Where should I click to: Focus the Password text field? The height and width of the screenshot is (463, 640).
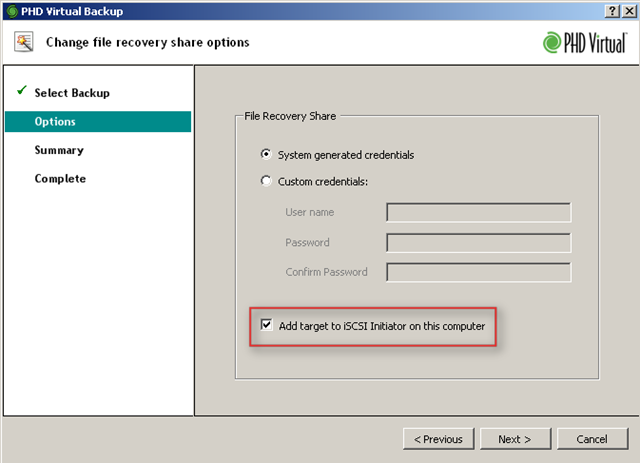[478, 242]
